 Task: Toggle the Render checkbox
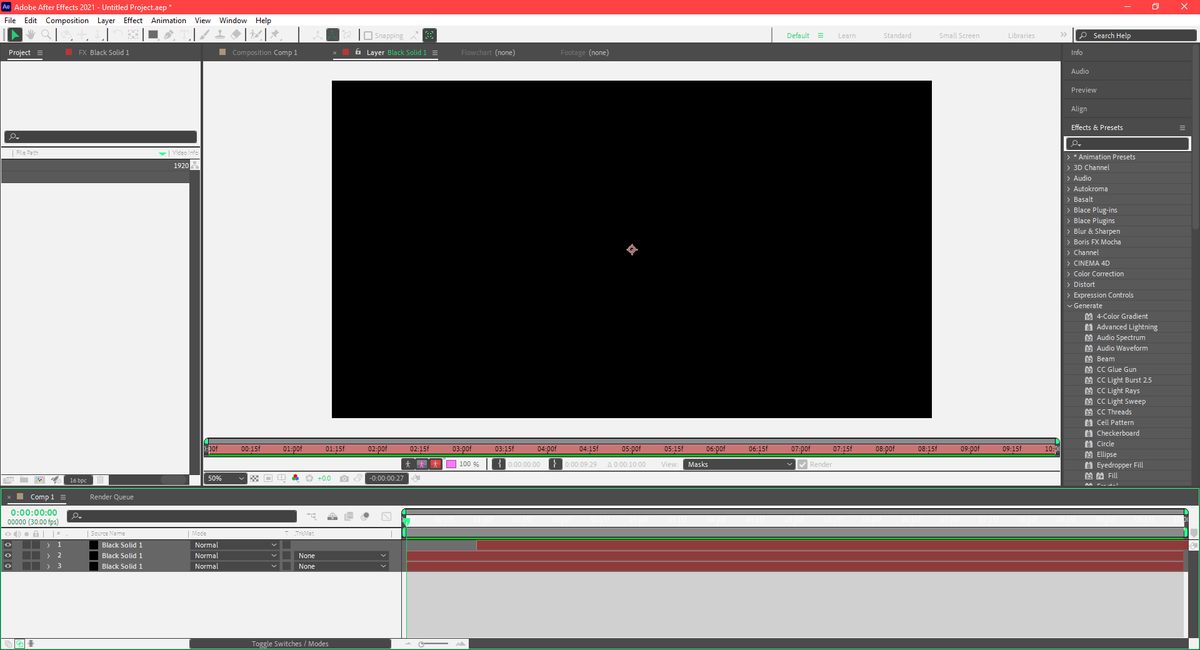802,464
